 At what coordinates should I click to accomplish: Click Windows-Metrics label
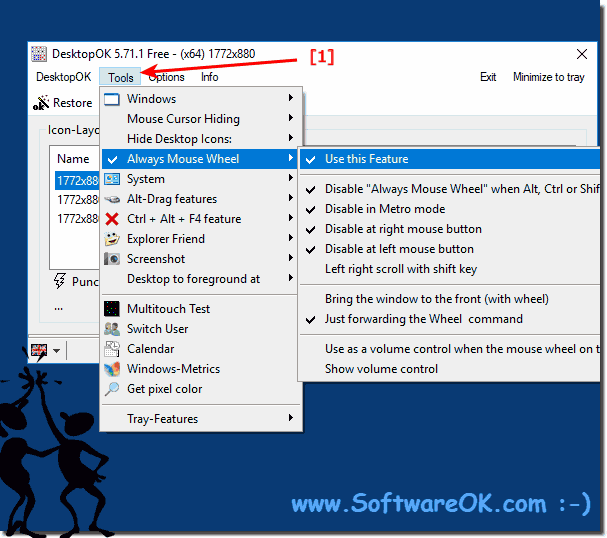tap(173, 369)
